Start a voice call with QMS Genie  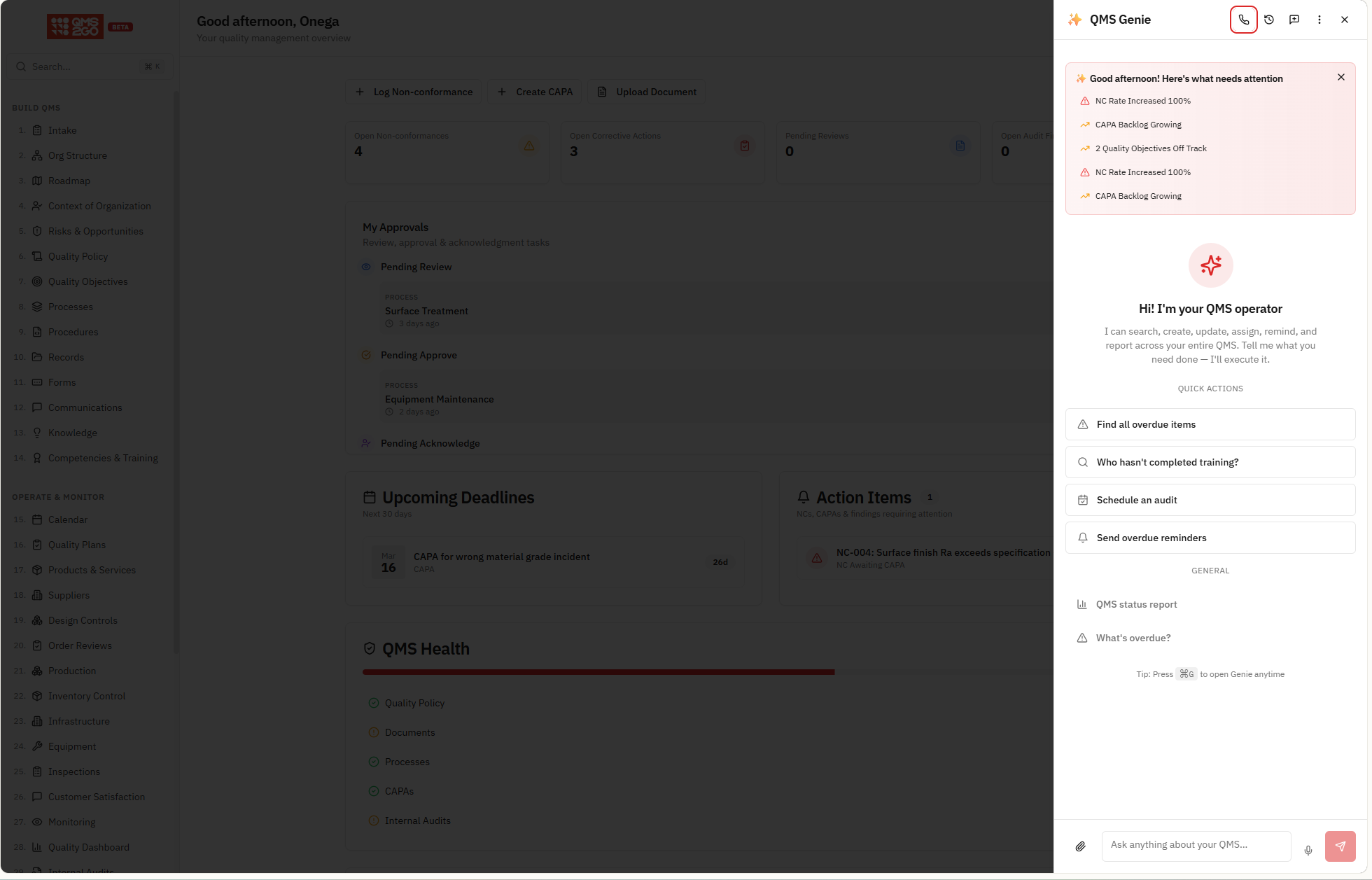pos(1243,20)
